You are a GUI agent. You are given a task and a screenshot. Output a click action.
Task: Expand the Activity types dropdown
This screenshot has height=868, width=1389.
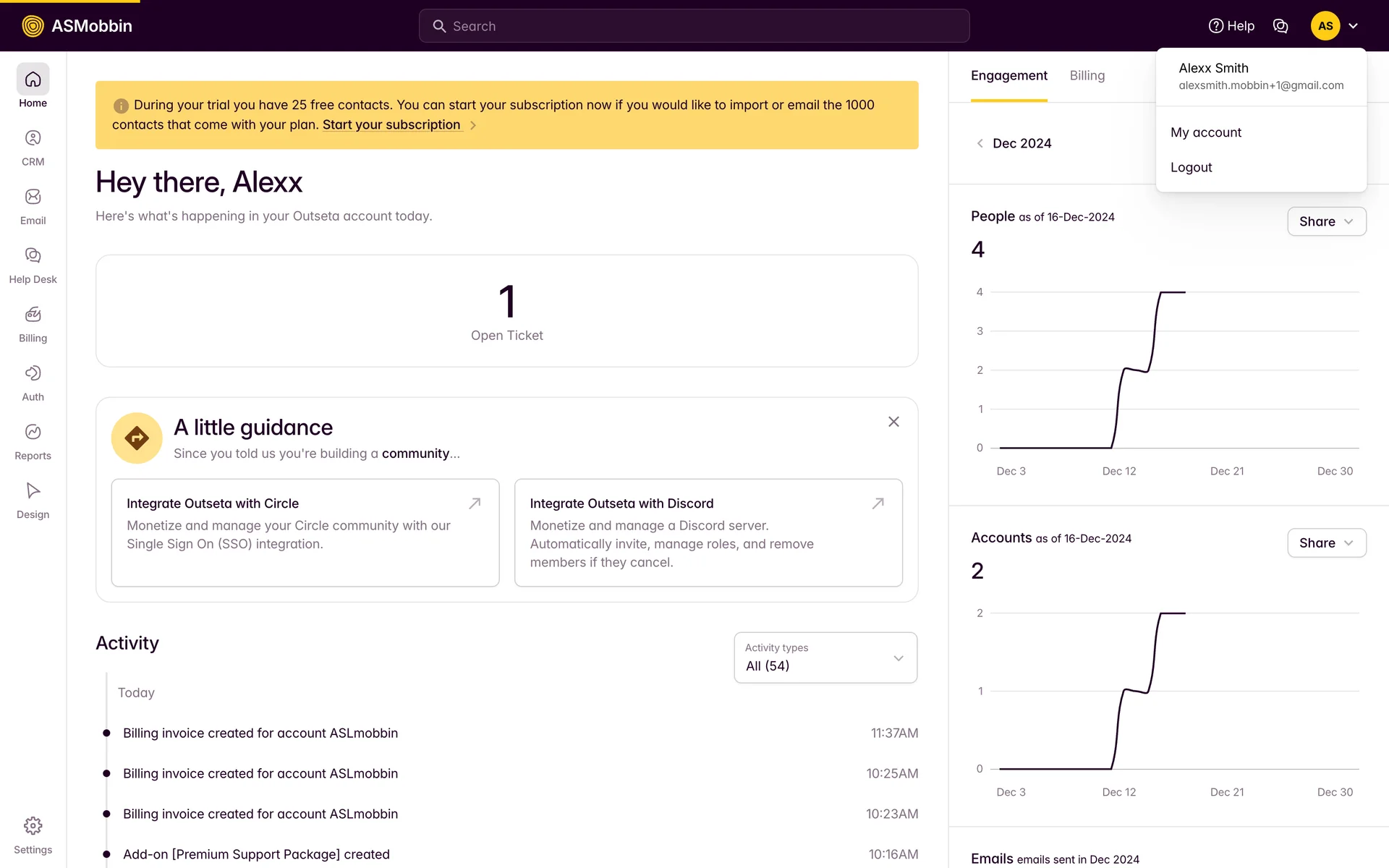(825, 658)
